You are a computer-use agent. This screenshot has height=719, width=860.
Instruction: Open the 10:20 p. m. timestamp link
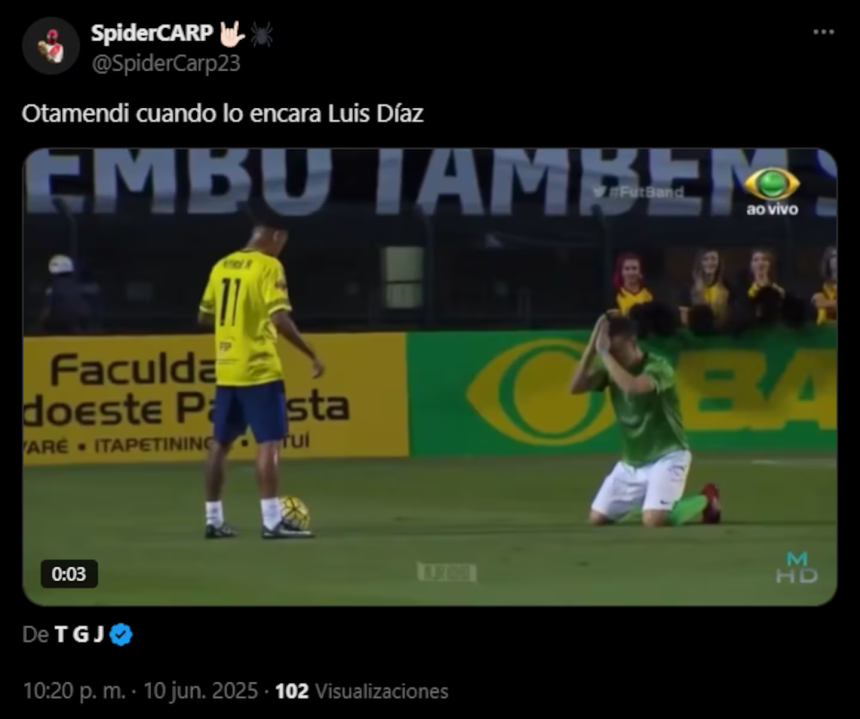[75, 691]
